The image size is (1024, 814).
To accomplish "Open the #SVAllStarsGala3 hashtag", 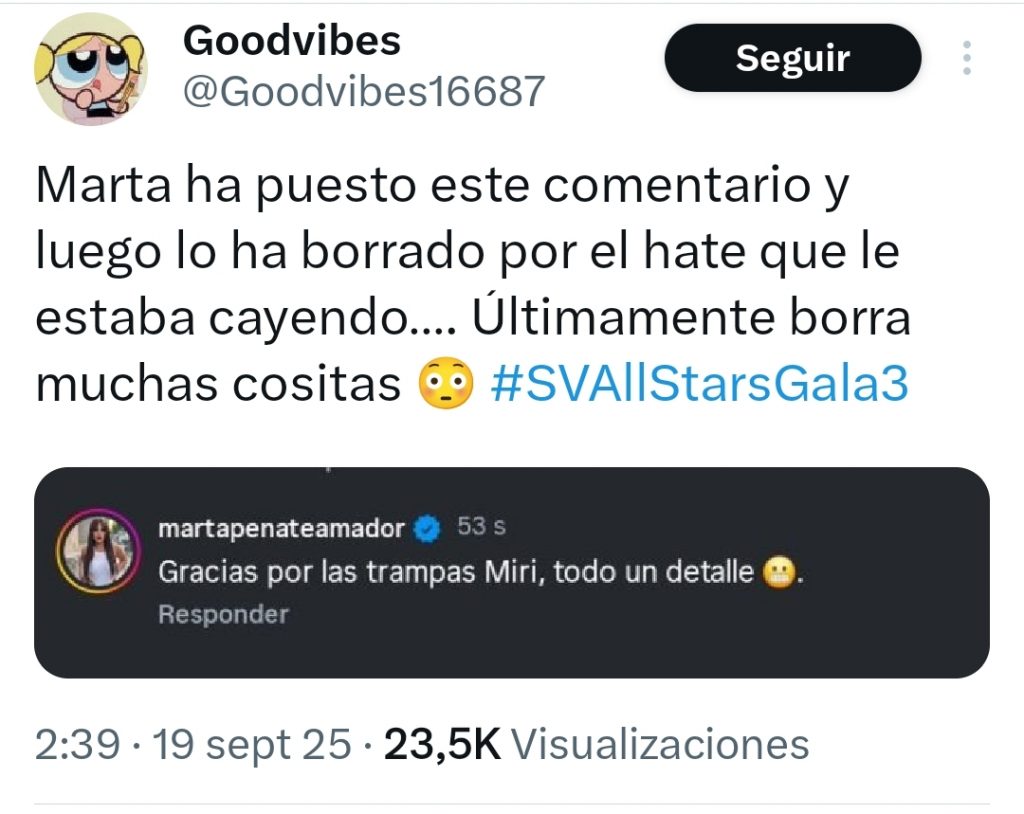I will pyautogui.click(x=699, y=383).
